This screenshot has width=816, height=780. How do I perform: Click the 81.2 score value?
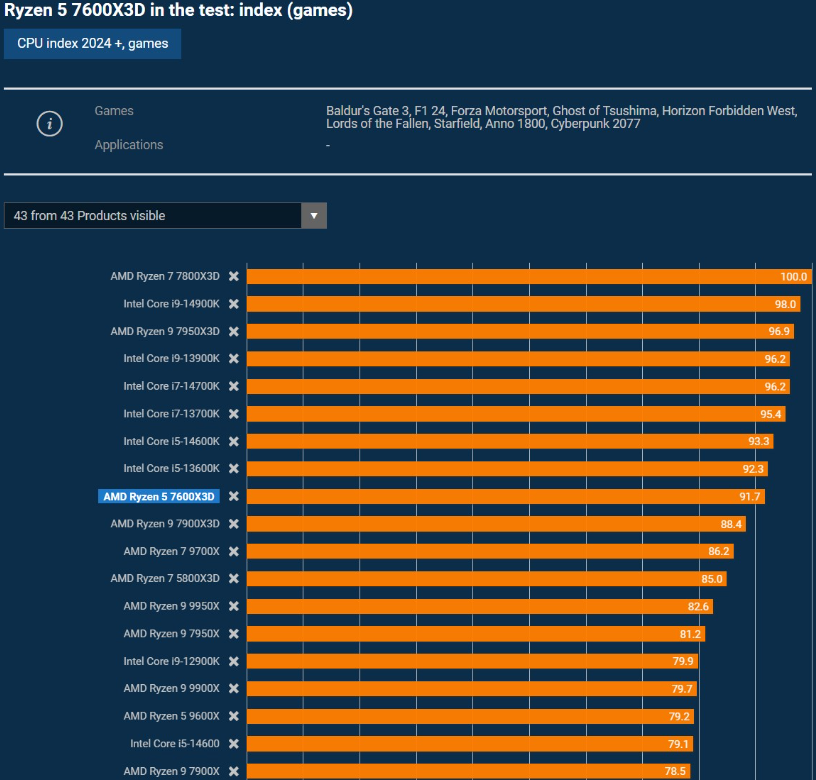(690, 634)
